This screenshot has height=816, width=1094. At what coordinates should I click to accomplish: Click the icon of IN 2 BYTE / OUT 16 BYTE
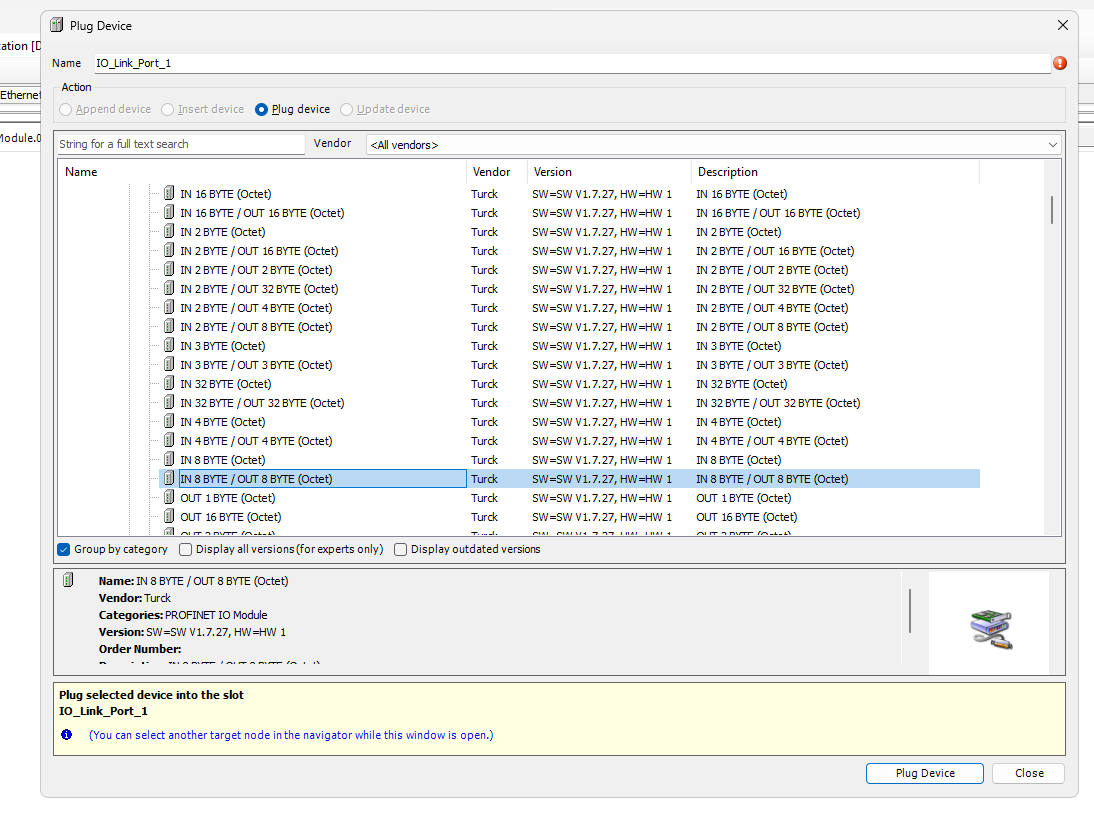(169, 250)
